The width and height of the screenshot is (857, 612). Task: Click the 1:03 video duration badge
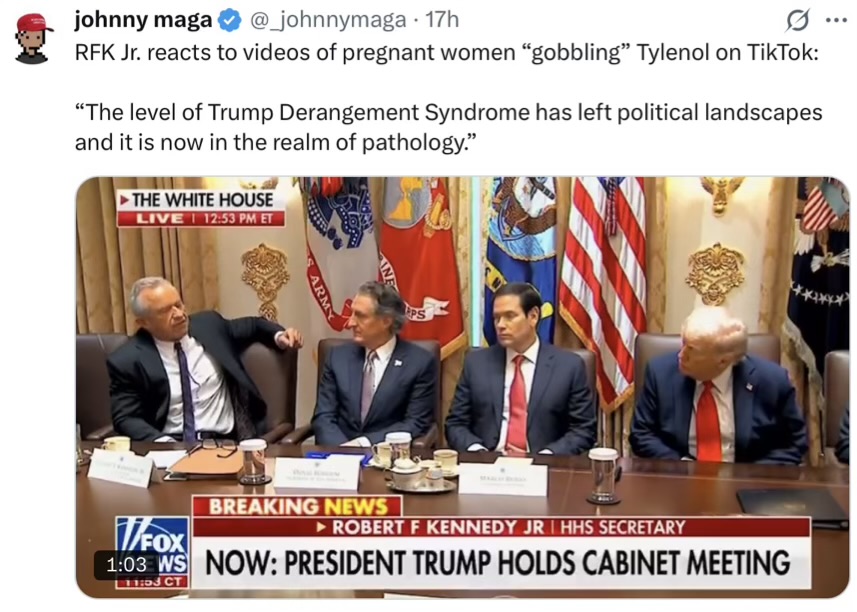click(x=126, y=564)
